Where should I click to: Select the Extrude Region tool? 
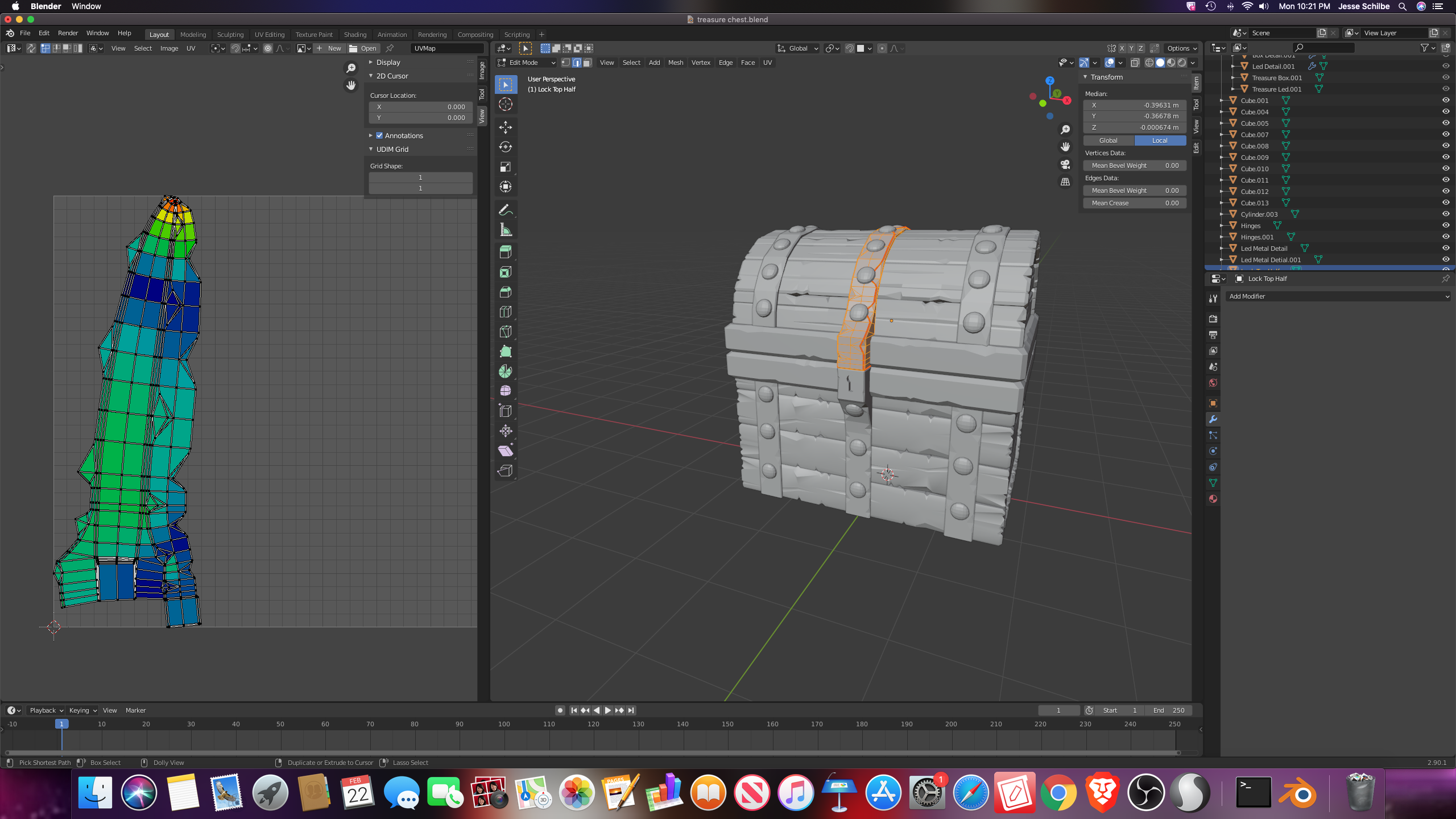505,252
